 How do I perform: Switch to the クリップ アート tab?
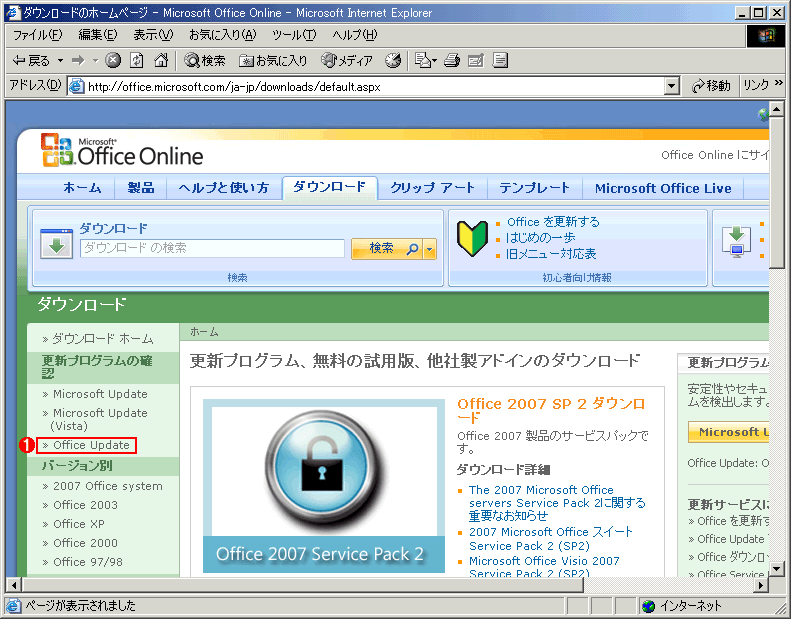(432, 188)
